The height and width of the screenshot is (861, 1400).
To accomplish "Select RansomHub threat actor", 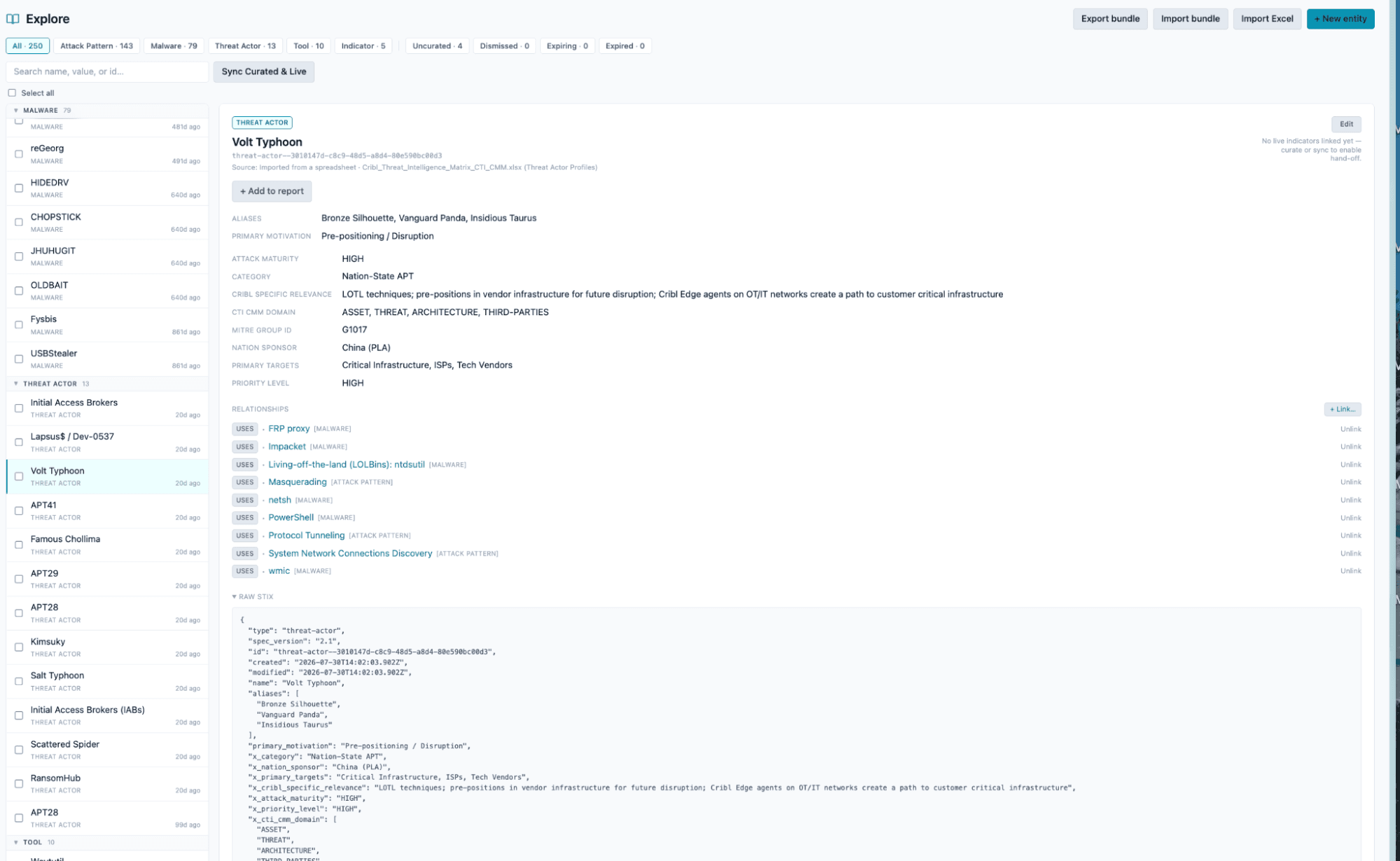I will pos(107,784).
